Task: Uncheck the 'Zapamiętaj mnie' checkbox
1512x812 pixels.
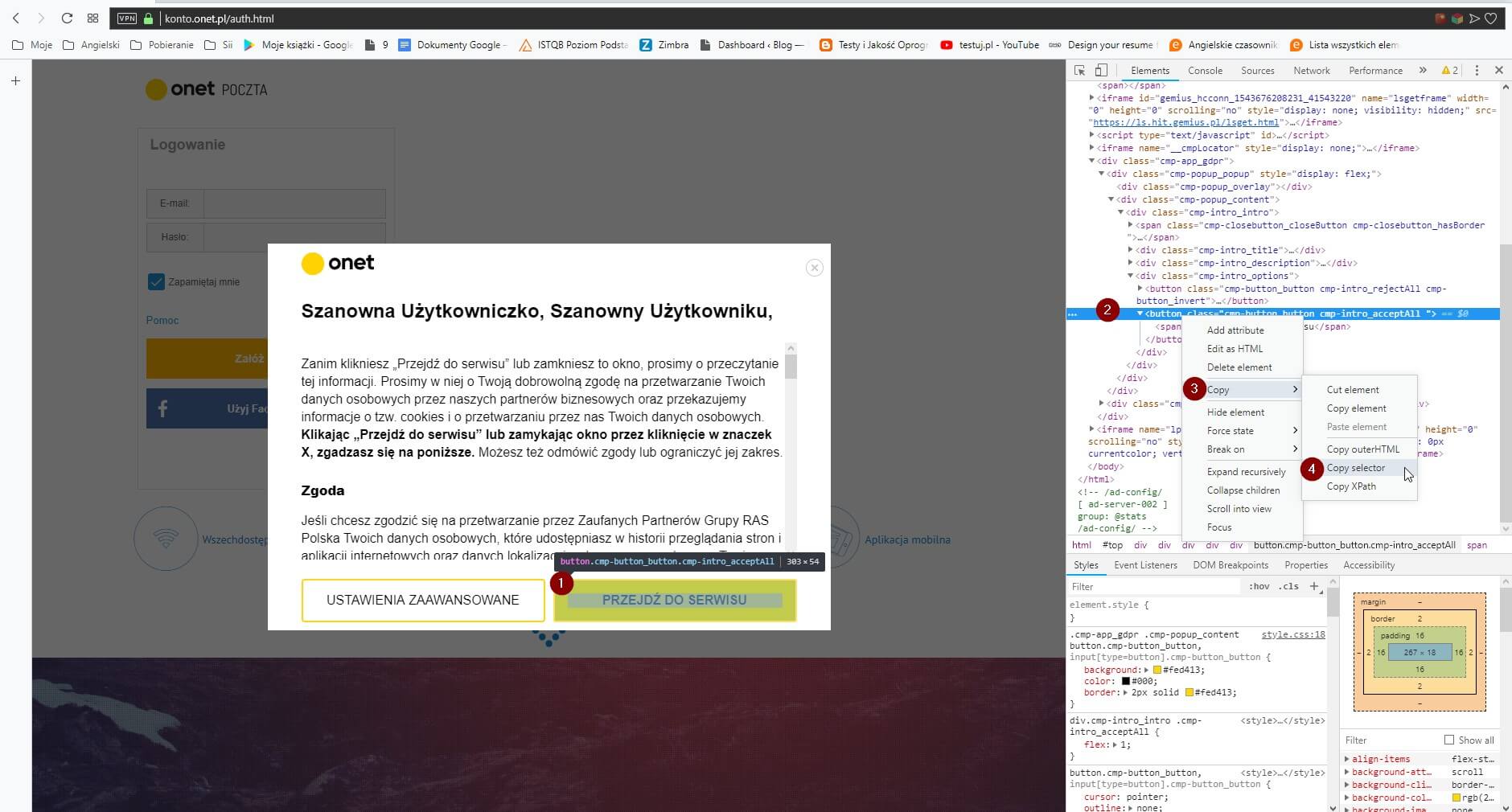Action: click(156, 281)
